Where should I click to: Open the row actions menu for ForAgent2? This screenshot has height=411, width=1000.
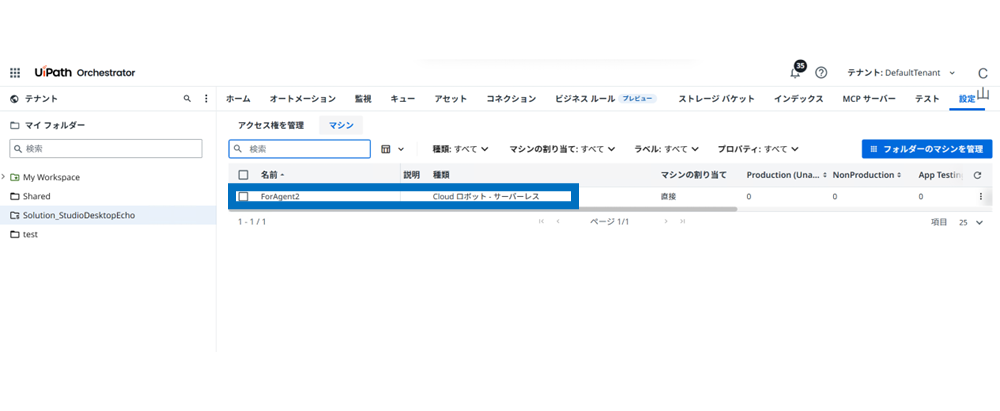click(x=980, y=197)
